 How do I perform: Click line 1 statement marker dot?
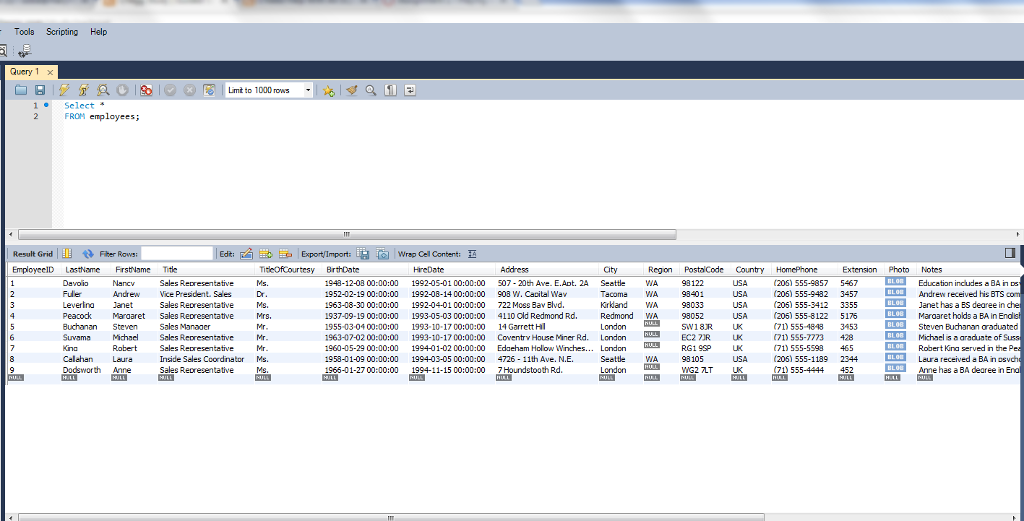(x=46, y=104)
